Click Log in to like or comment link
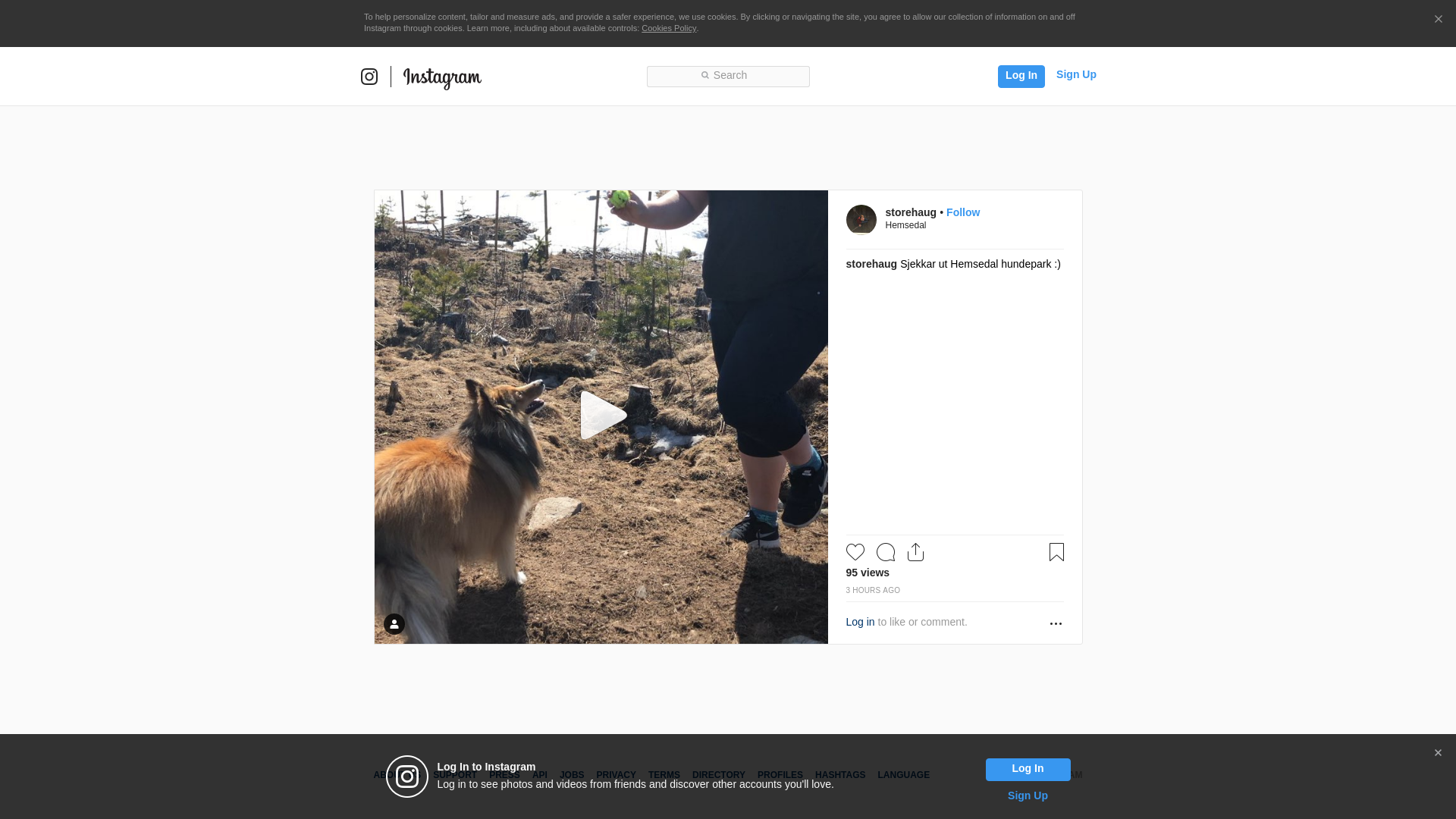This screenshot has height=819, width=1456. point(860,622)
